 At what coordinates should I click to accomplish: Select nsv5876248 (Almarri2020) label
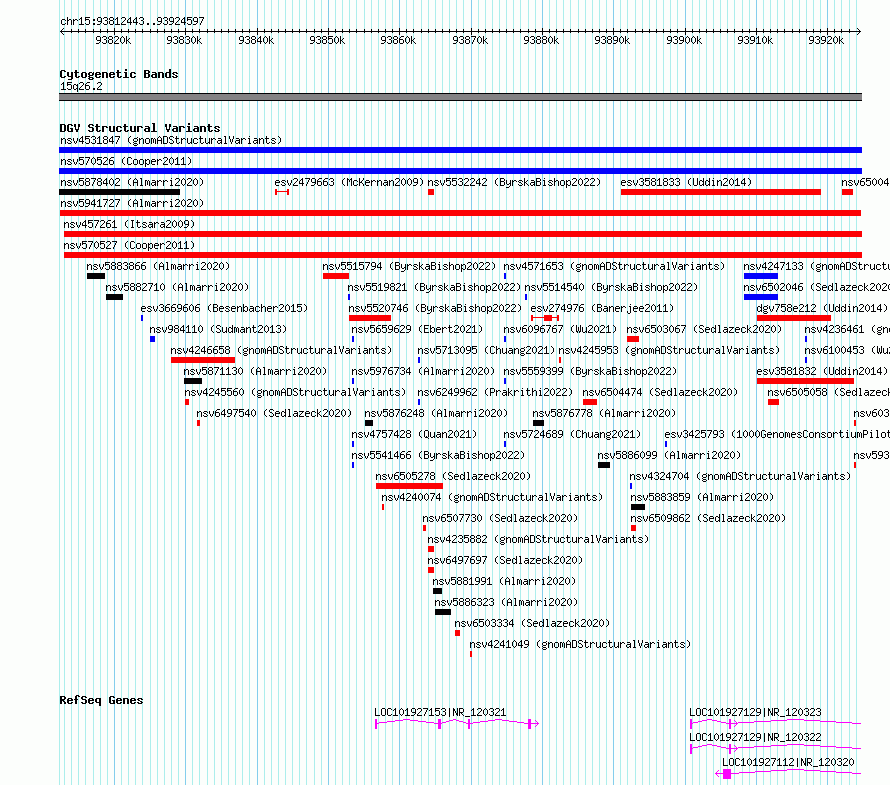(436, 413)
